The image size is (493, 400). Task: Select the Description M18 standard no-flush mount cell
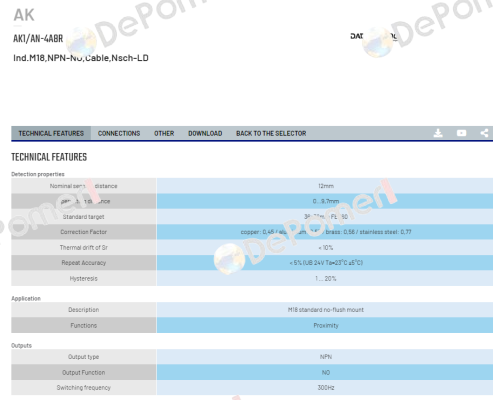click(x=325, y=310)
